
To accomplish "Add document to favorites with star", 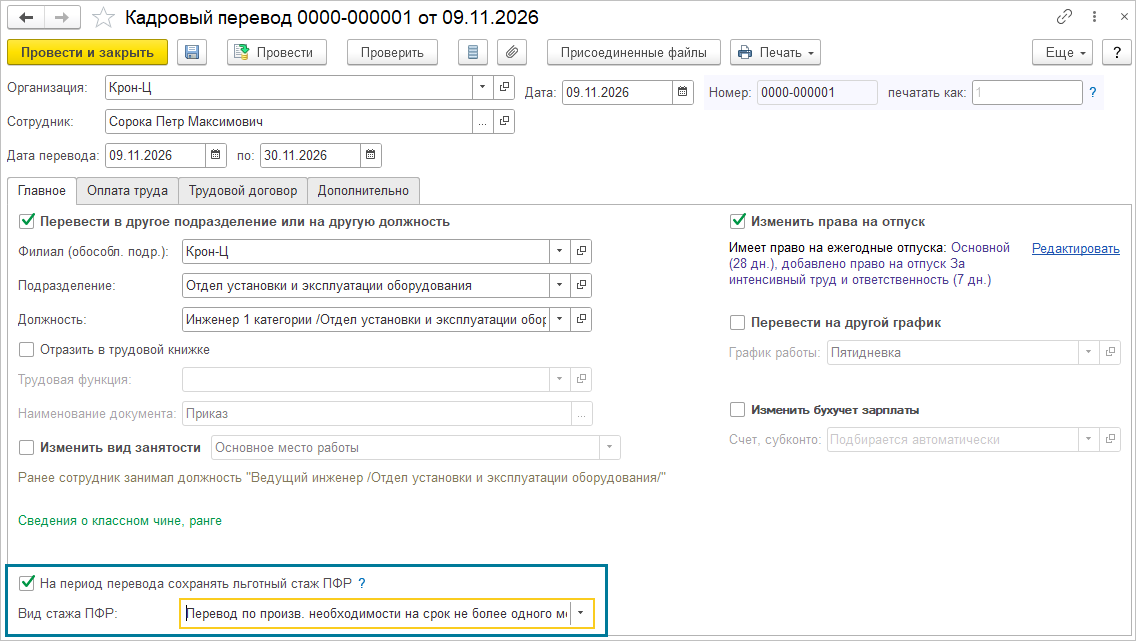I will click(104, 17).
